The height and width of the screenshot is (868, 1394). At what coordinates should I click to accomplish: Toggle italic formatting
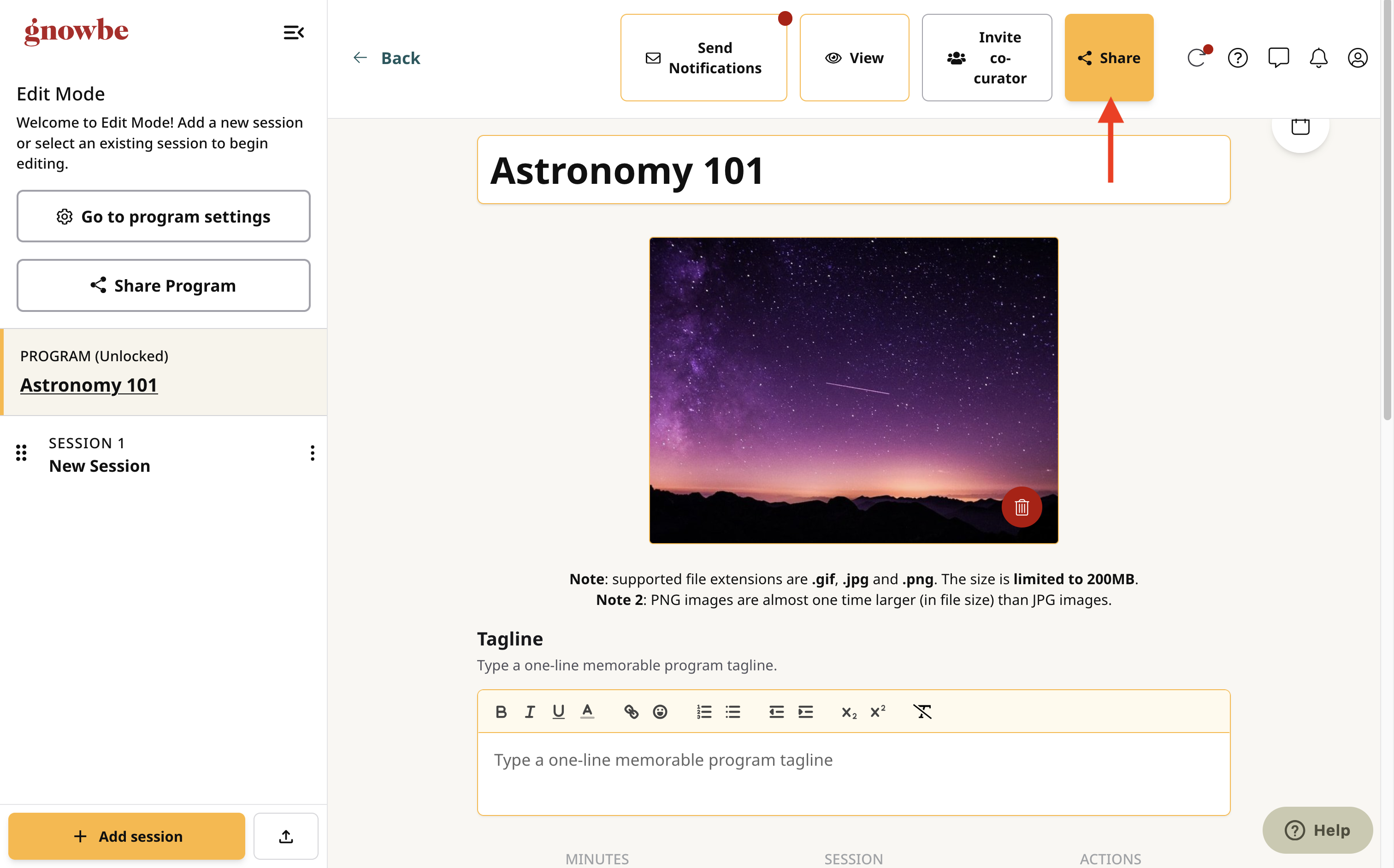click(x=530, y=712)
